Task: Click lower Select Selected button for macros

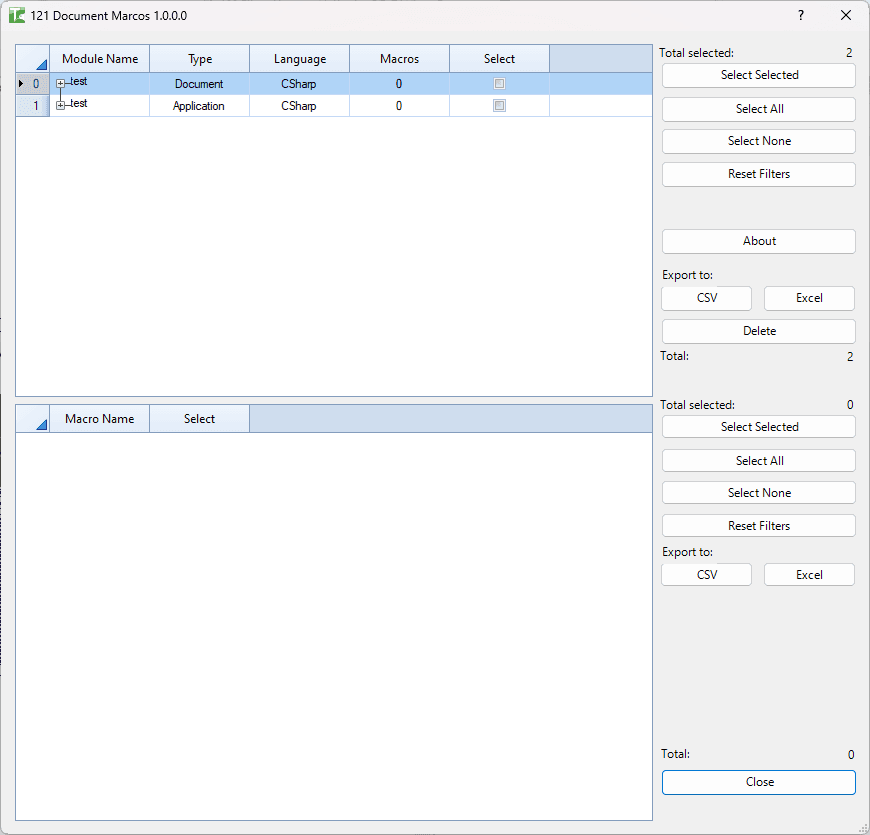Action: pyautogui.click(x=758, y=427)
